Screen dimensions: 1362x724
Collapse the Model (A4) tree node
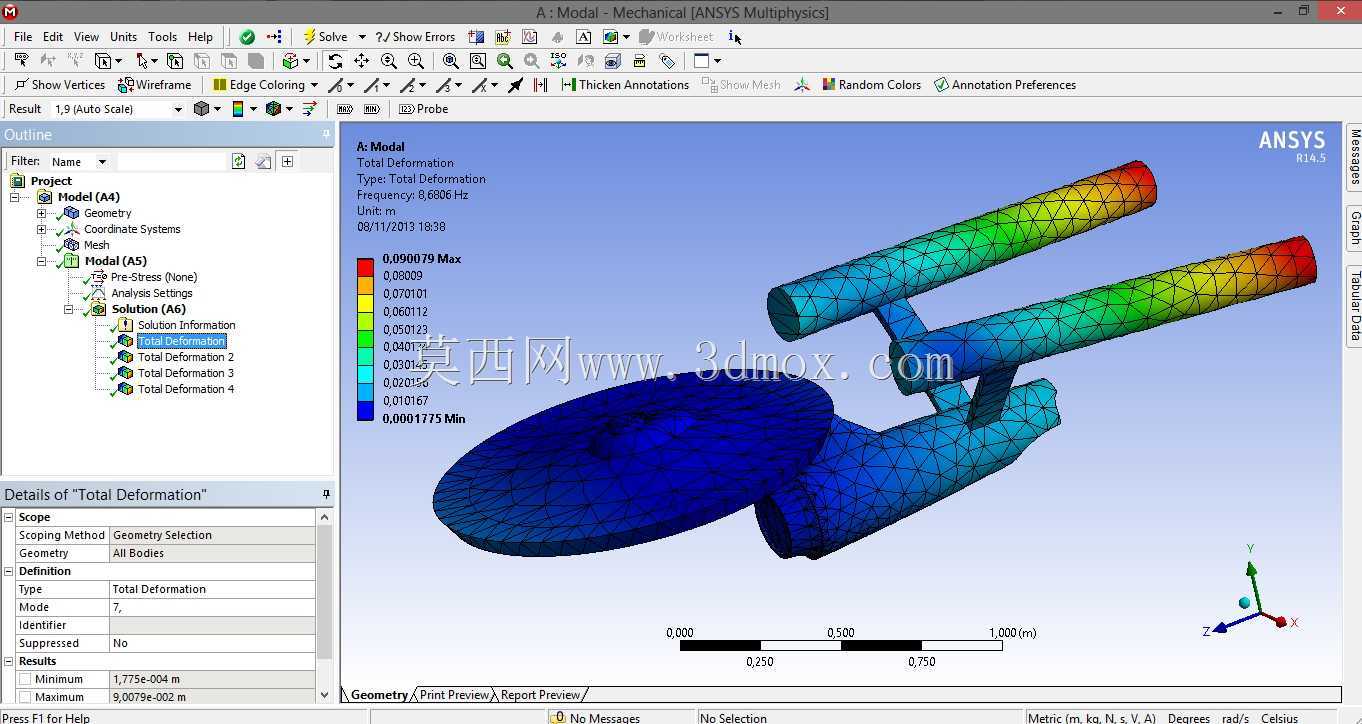point(15,197)
